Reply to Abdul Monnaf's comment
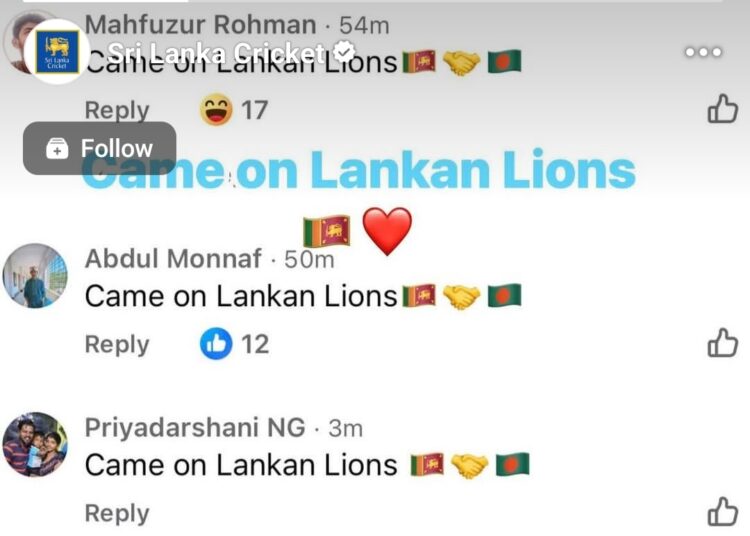 tap(117, 345)
